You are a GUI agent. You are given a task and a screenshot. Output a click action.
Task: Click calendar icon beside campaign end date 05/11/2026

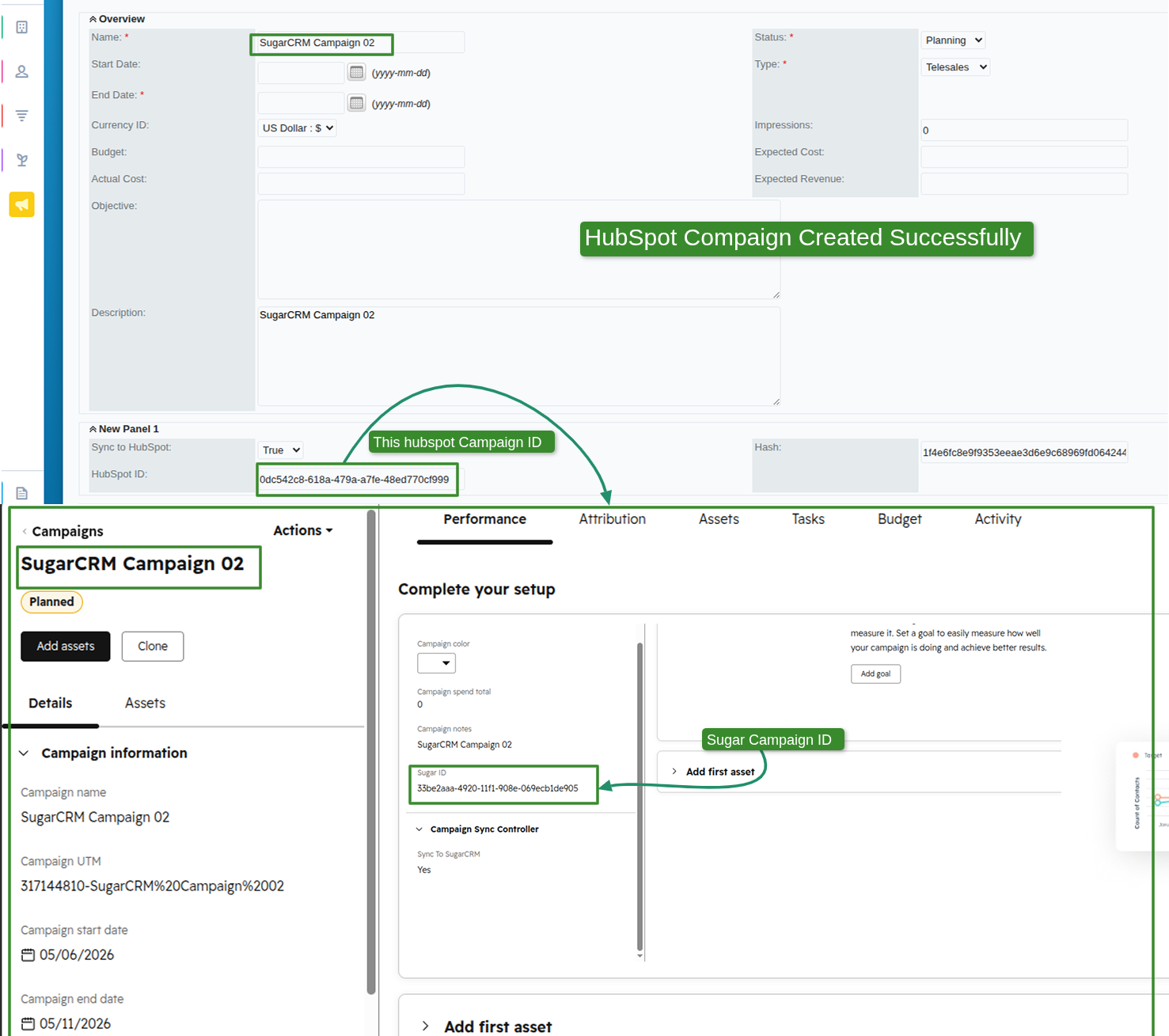click(x=28, y=1023)
